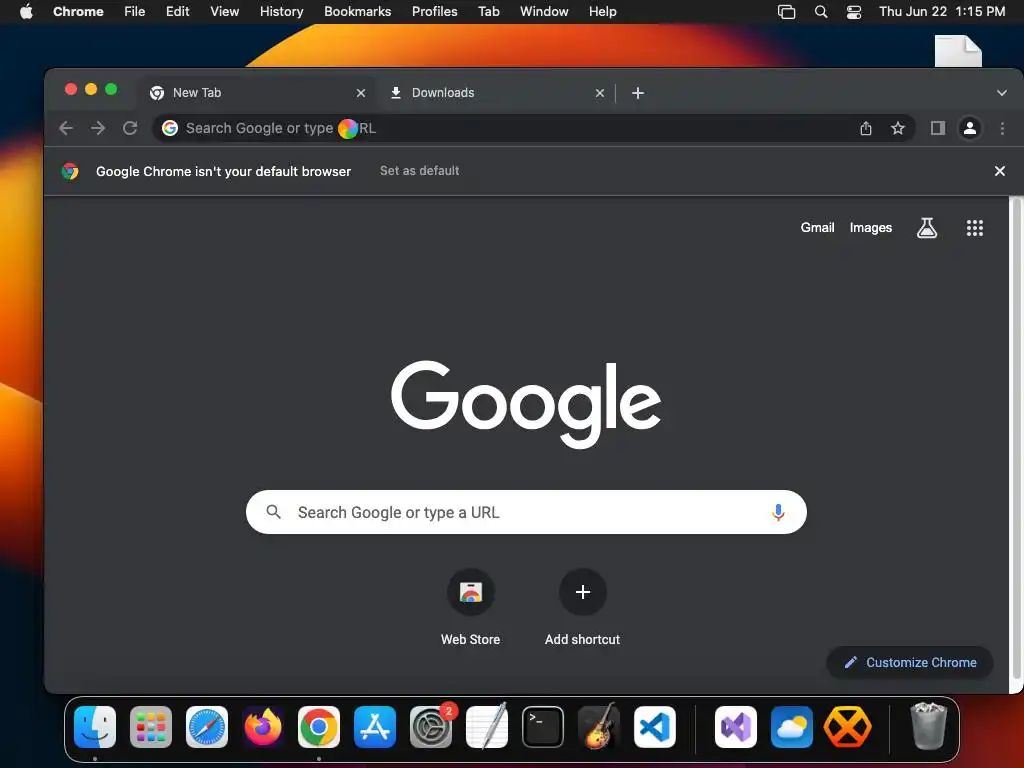
Task: Open App Store from the Dock
Action: point(375,727)
